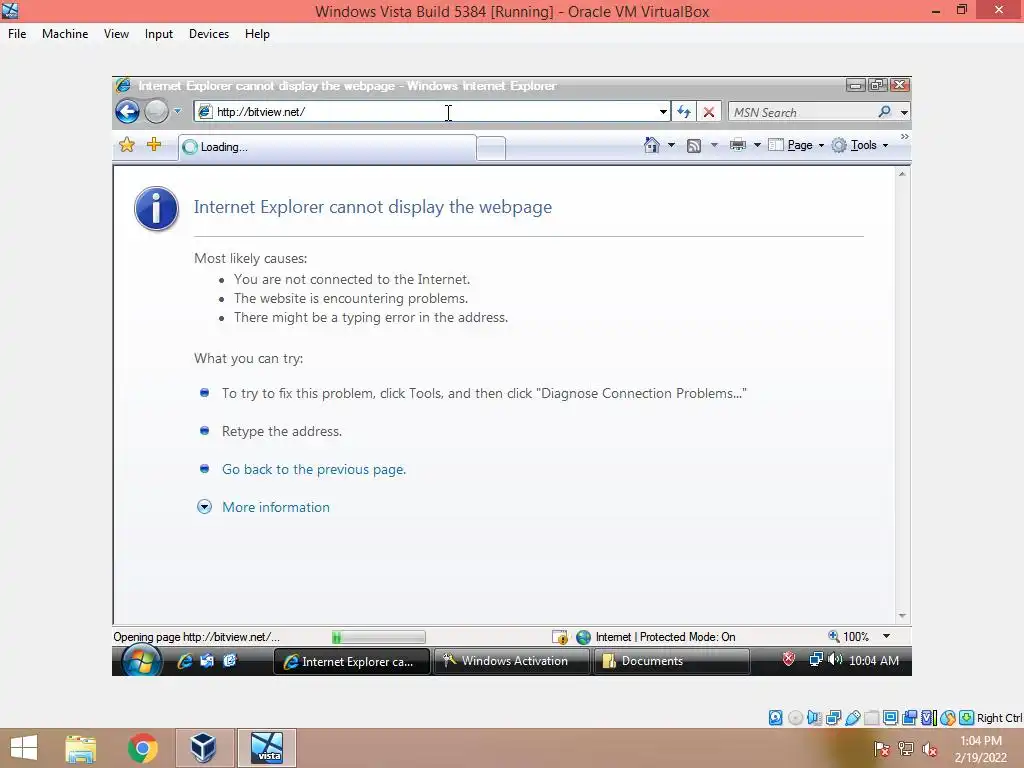Open the zoom level dropdown arrow
1024x768 pixels.
[886, 636]
